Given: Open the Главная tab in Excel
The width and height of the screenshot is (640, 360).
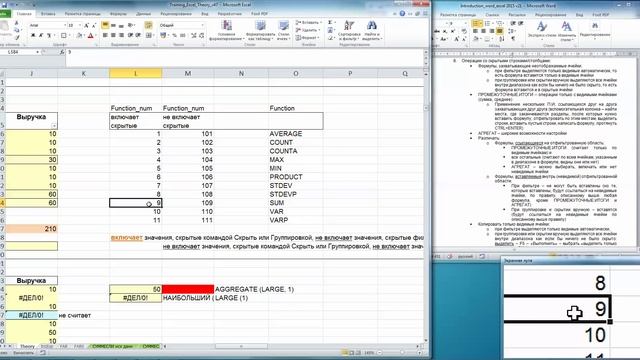Looking at the screenshot, I should coord(24,14).
